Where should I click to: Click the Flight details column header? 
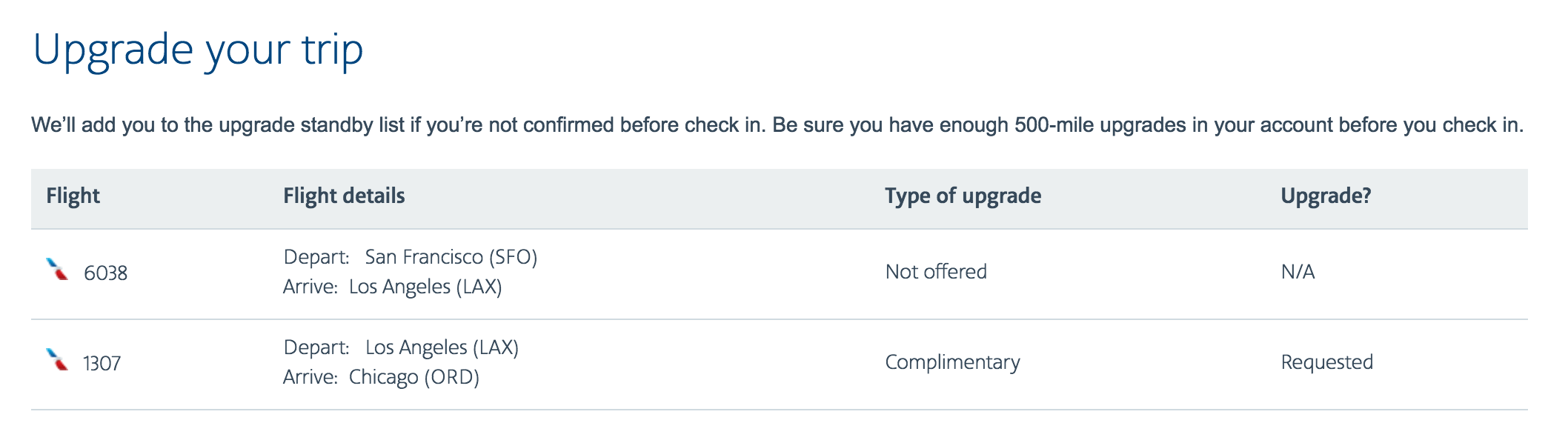pos(344,196)
